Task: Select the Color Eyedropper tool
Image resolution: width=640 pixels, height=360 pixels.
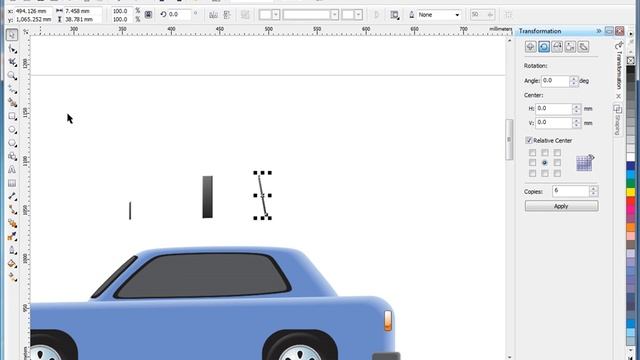Action: (x=12, y=237)
